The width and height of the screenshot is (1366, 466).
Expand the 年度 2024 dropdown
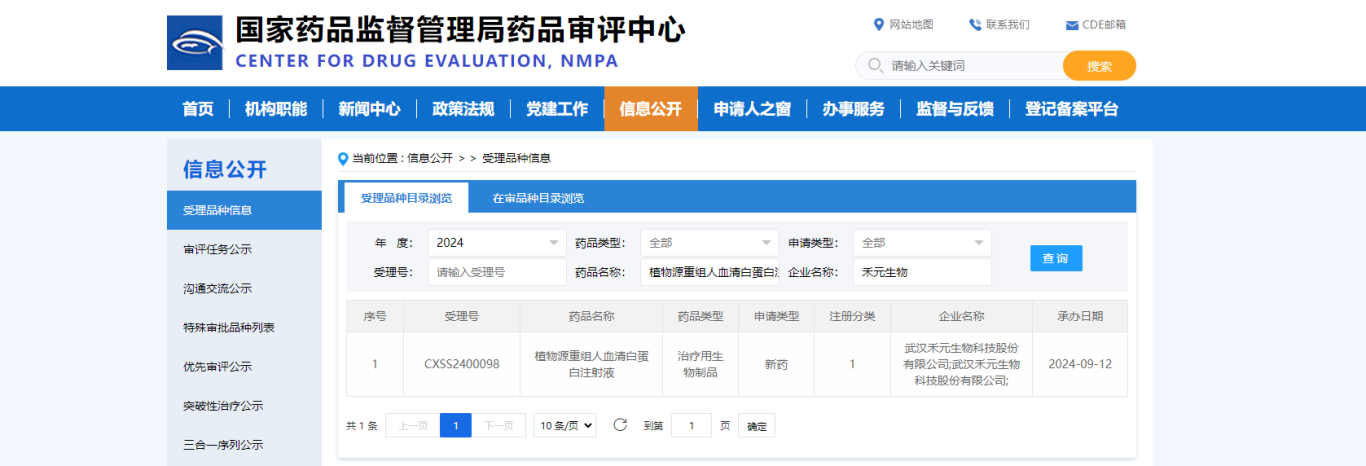(x=496, y=243)
